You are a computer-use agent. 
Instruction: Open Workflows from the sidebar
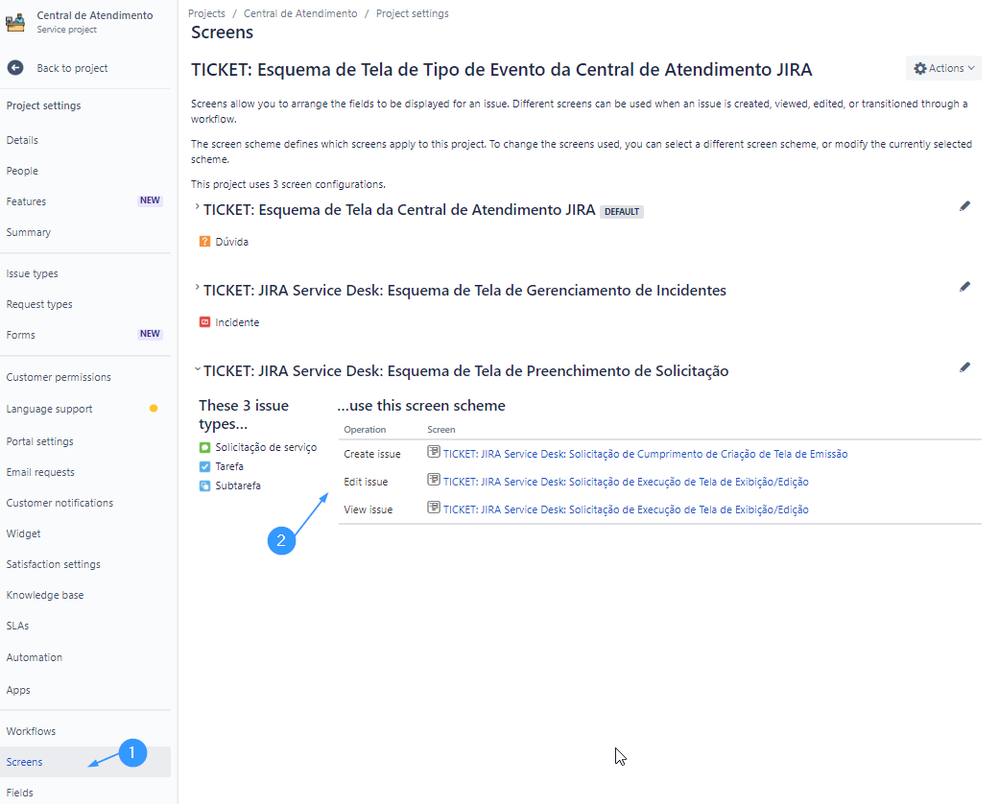pyautogui.click(x=31, y=731)
